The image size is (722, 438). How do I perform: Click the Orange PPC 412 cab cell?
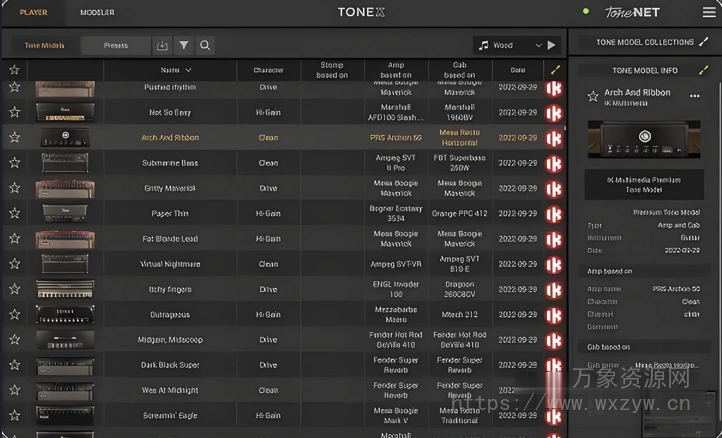(x=460, y=213)
